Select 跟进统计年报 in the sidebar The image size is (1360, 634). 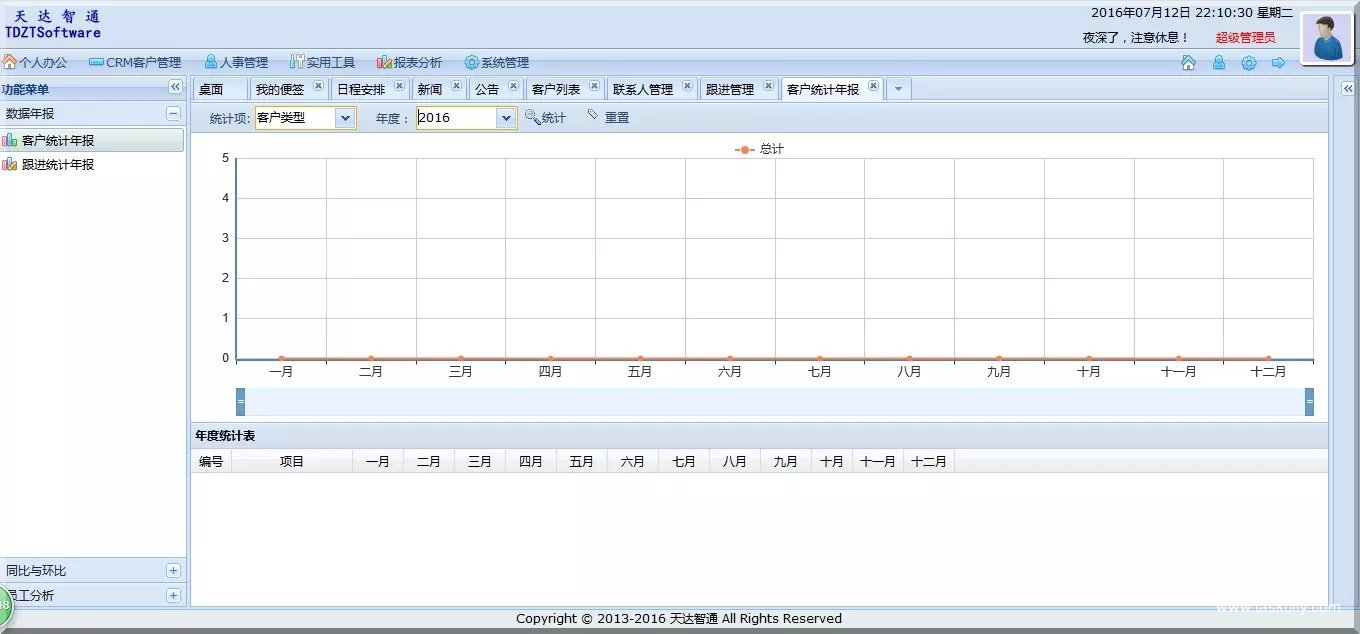click(x=58, y=165)
